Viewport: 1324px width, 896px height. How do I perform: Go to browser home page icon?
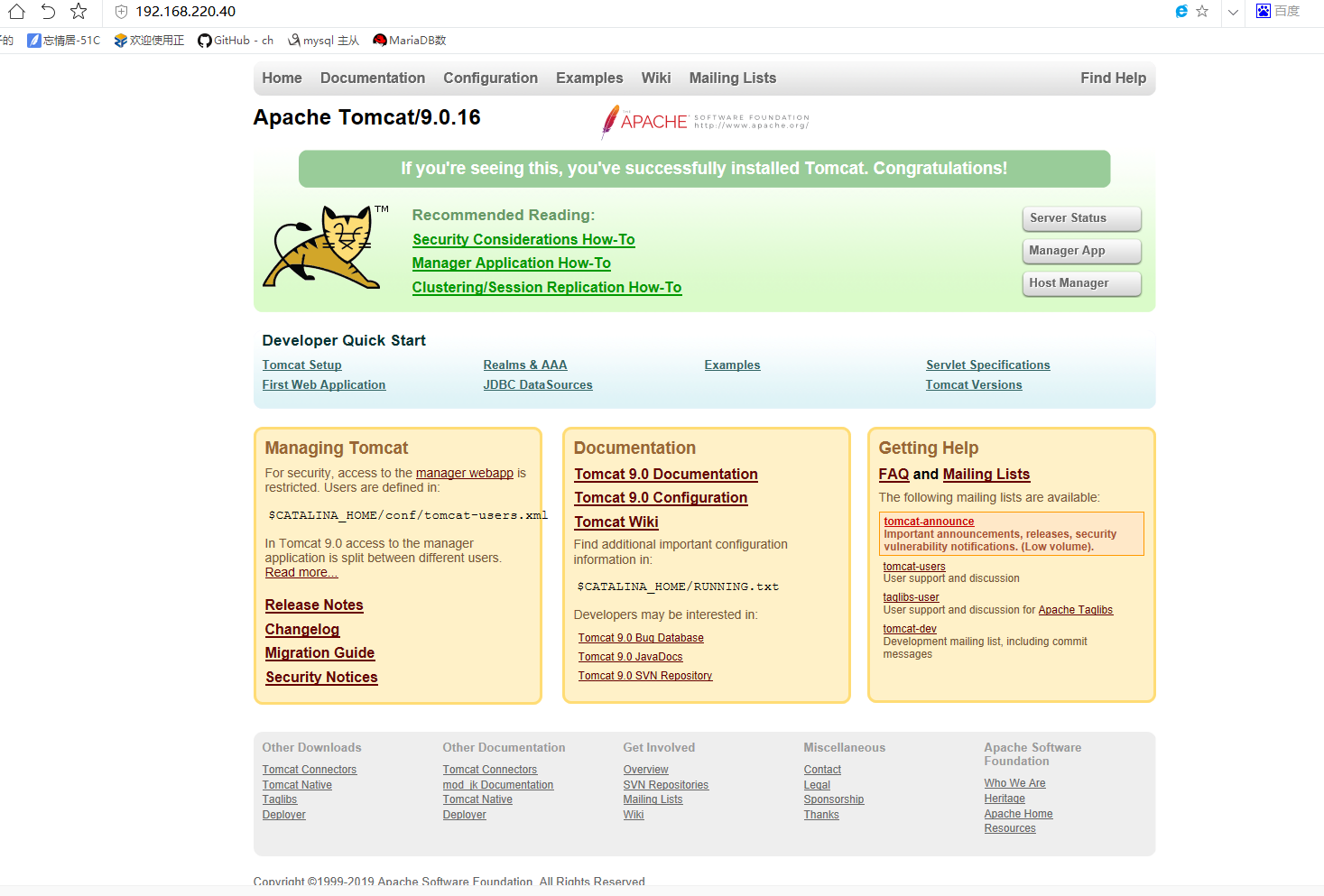click(x=16, y=12)
